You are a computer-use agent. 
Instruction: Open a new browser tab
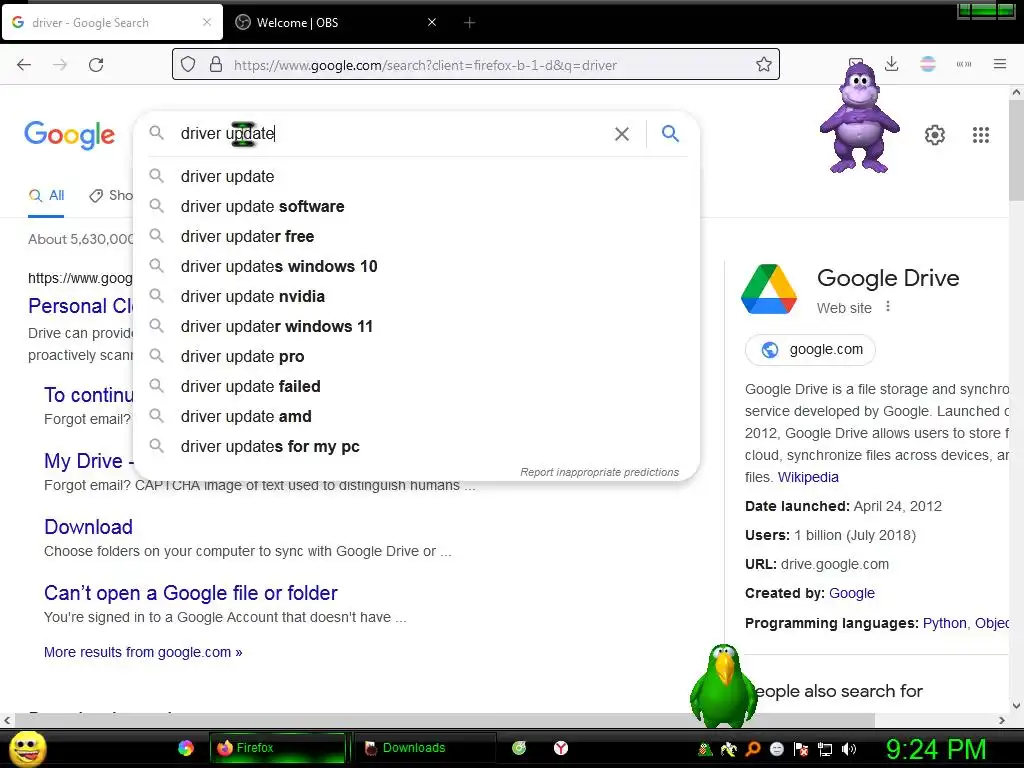pos(470,22)
